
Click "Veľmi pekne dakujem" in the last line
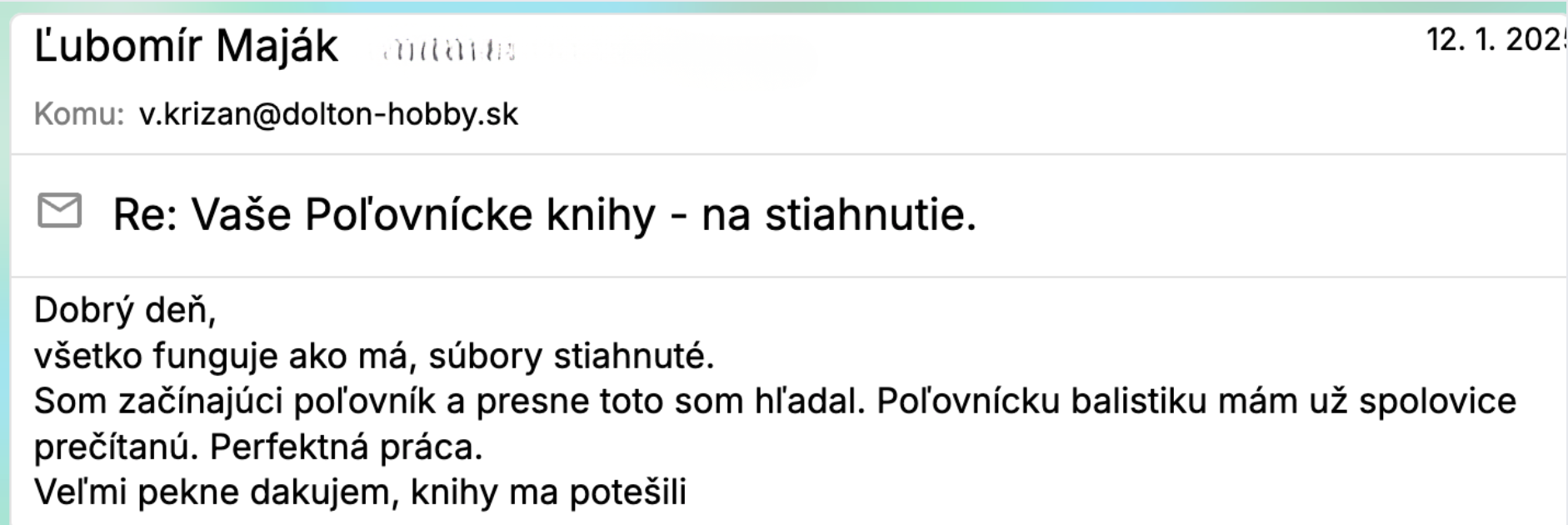pyautogui.click(x=210, y=492)
